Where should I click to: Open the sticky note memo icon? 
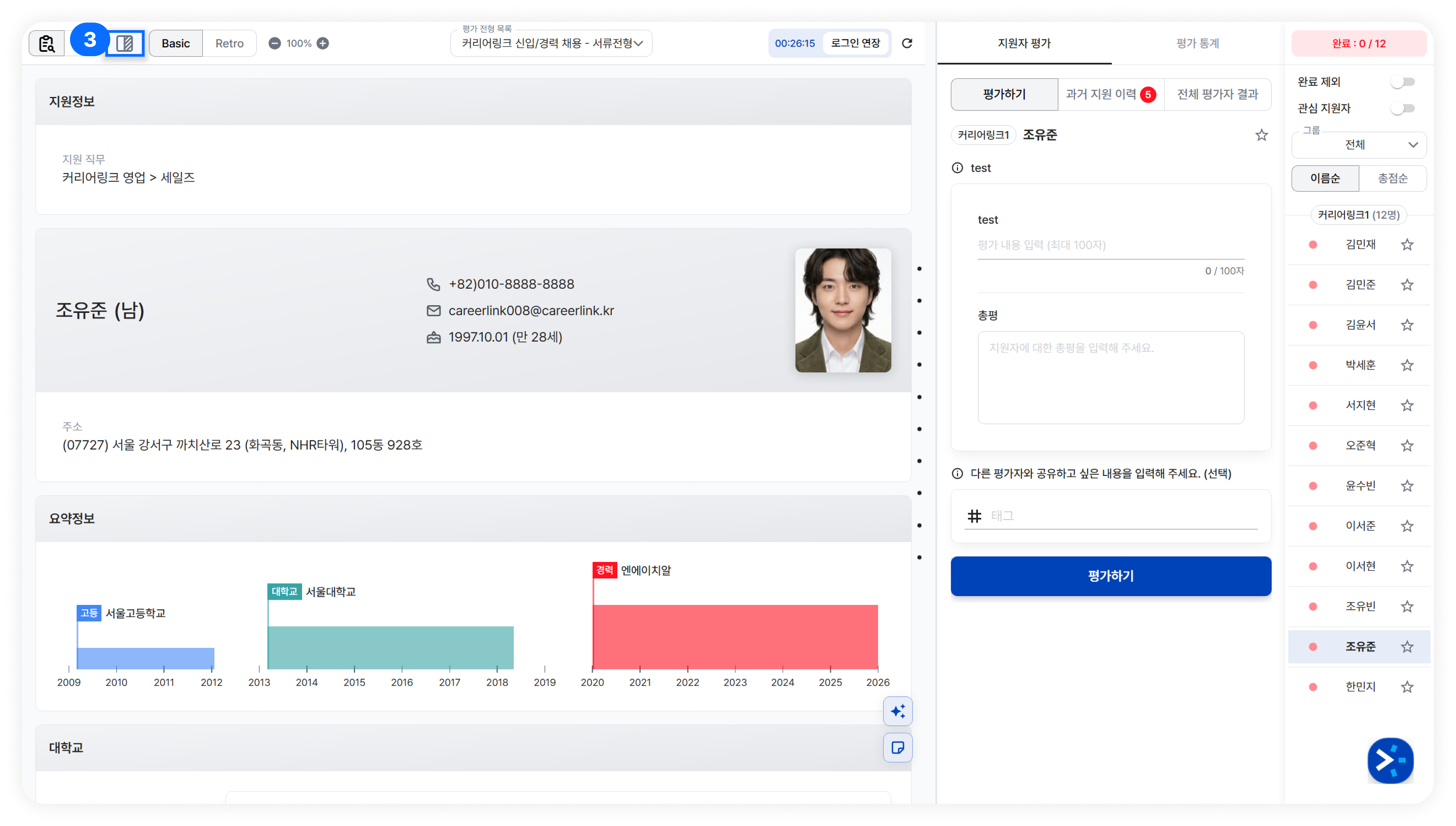pos(897,748)
